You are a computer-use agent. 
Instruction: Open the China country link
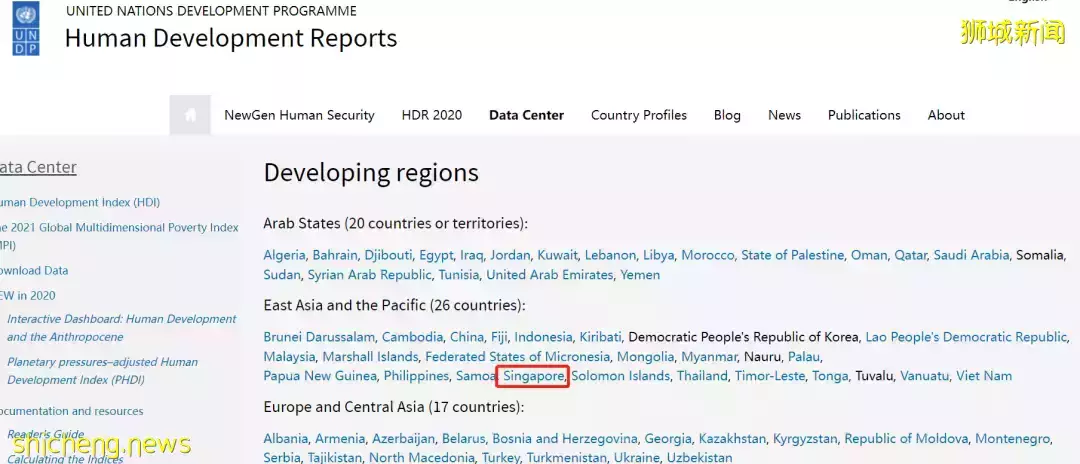click(467, 337)
